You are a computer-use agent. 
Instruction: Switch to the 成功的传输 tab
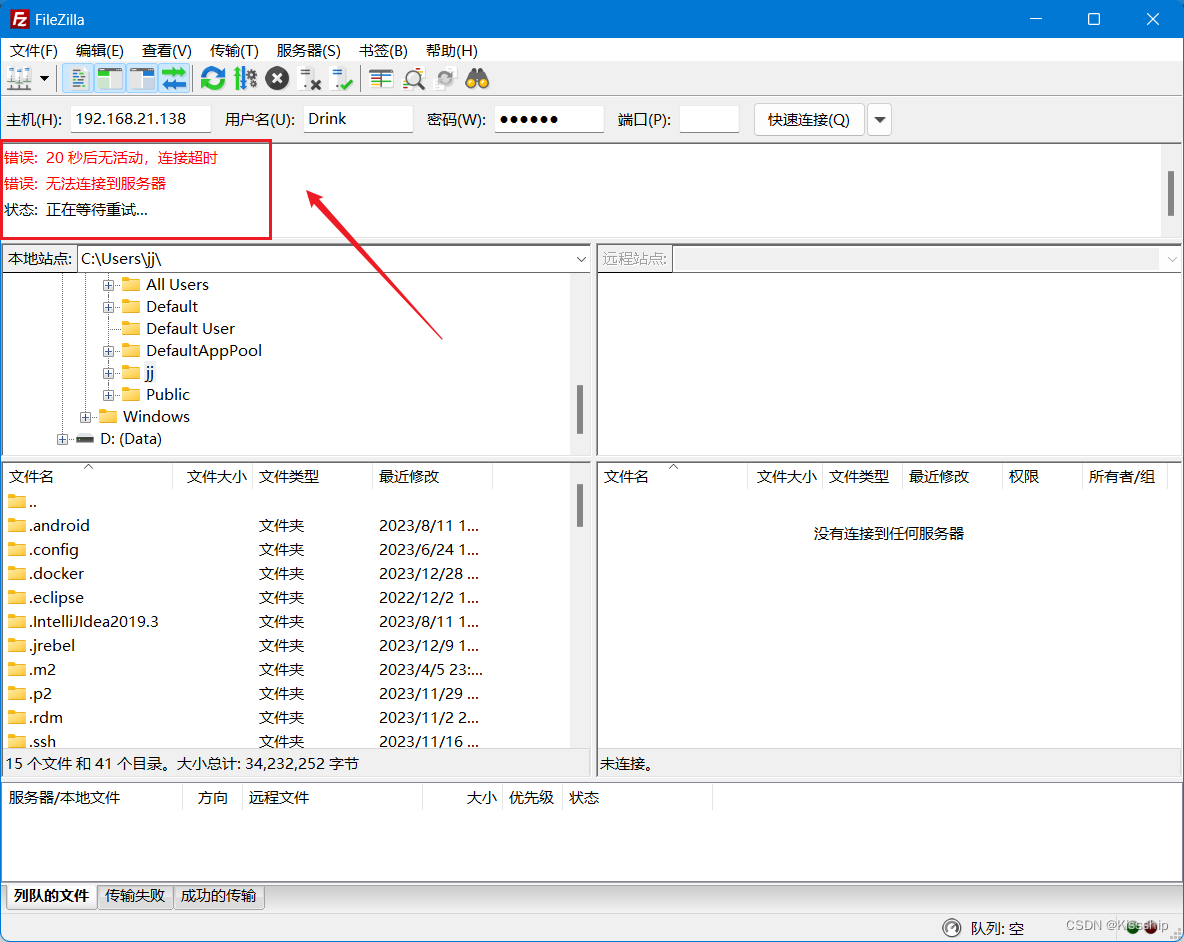[219, 896]
